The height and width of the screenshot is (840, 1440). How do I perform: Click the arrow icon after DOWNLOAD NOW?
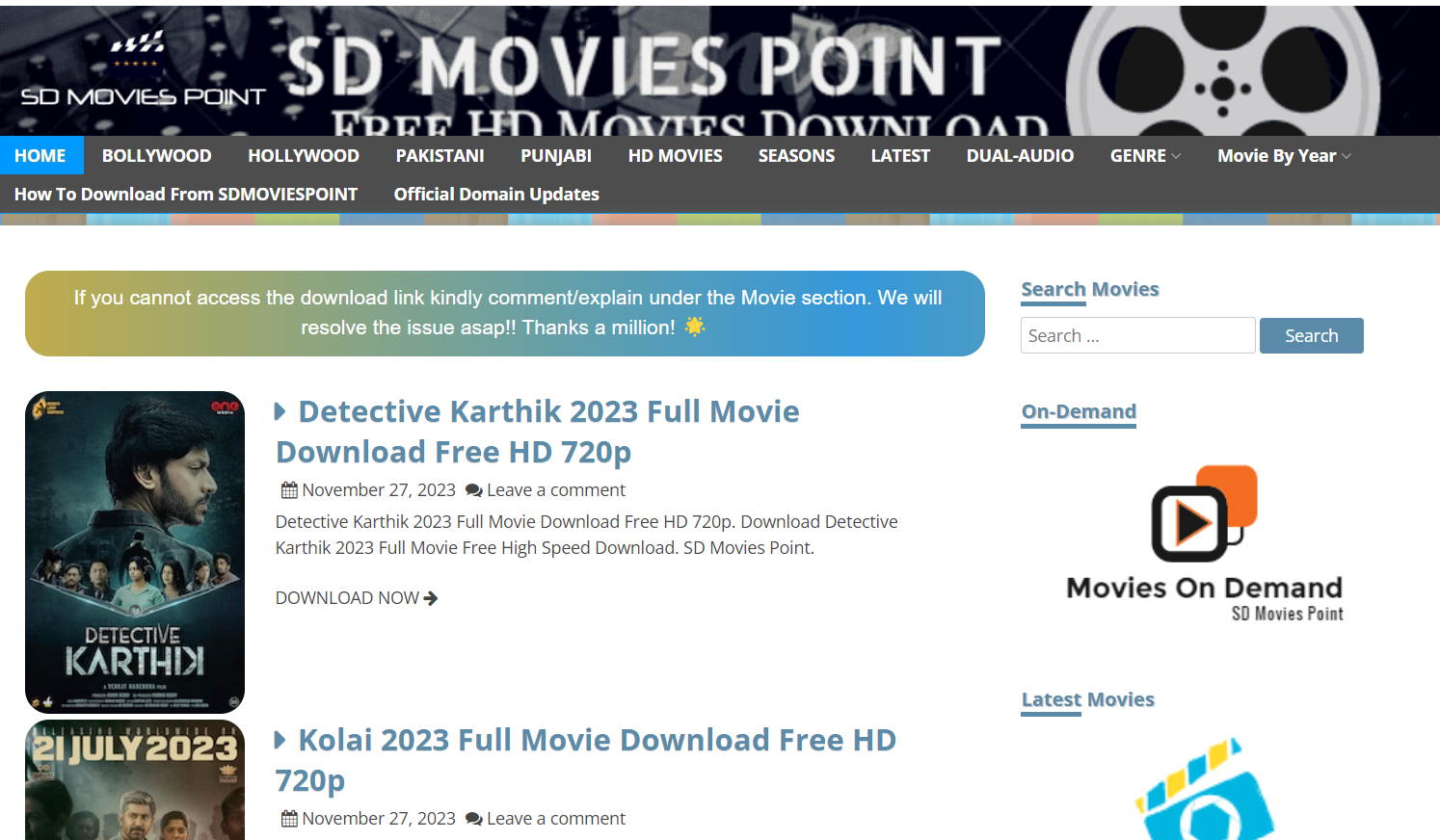[x=431, y=598]
